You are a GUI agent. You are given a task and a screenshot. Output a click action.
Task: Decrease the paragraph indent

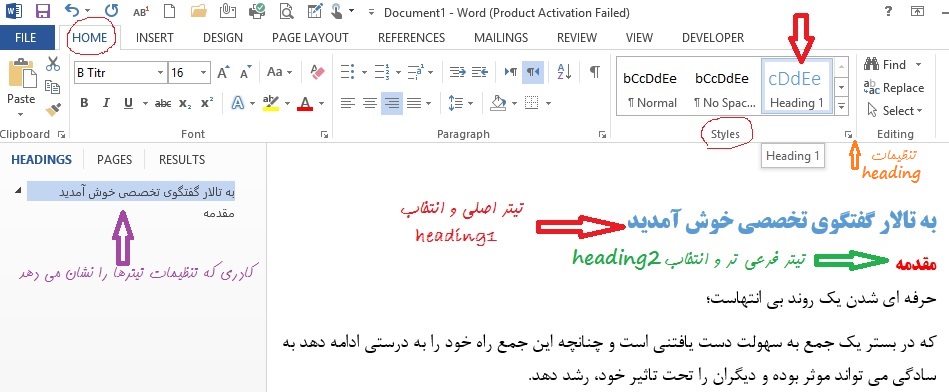coord(458,72)
